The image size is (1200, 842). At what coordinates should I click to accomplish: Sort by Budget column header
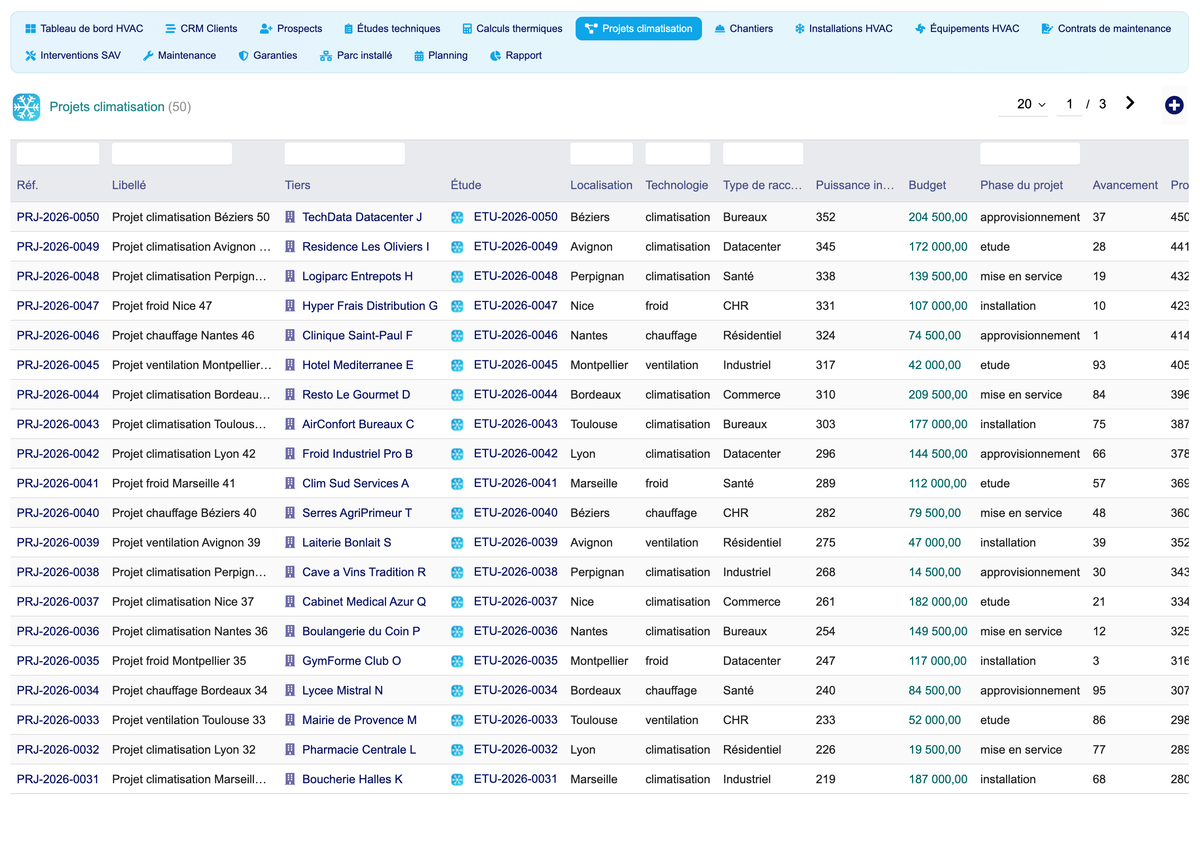(x=927, y=185)
